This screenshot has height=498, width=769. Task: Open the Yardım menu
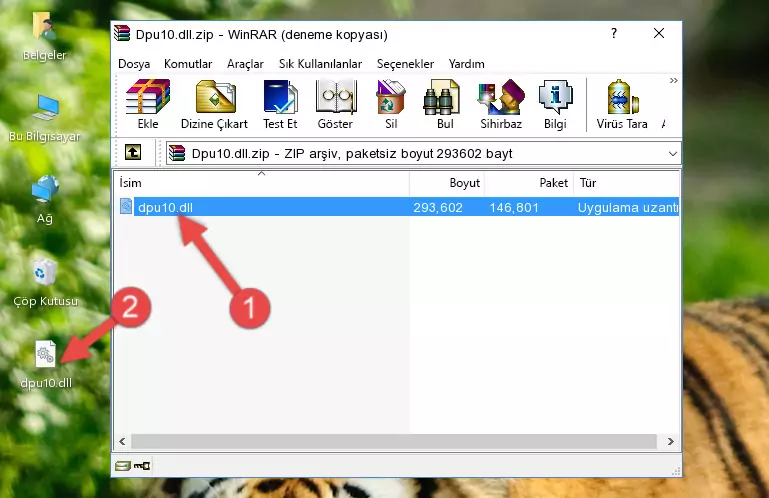(466, 64)
